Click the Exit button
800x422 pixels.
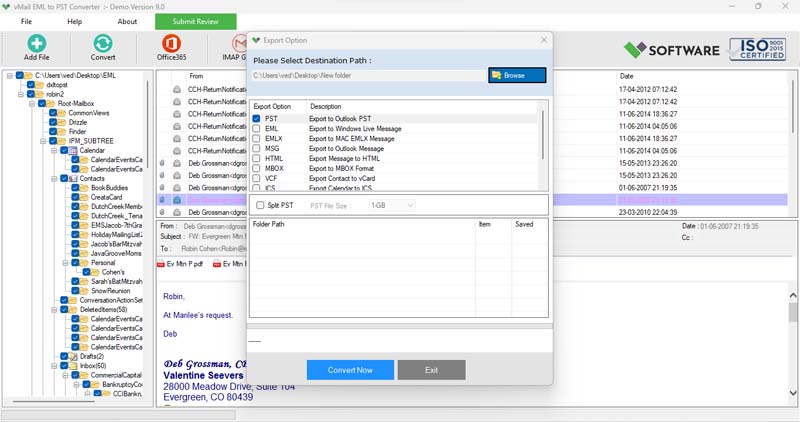pos(432,370)
